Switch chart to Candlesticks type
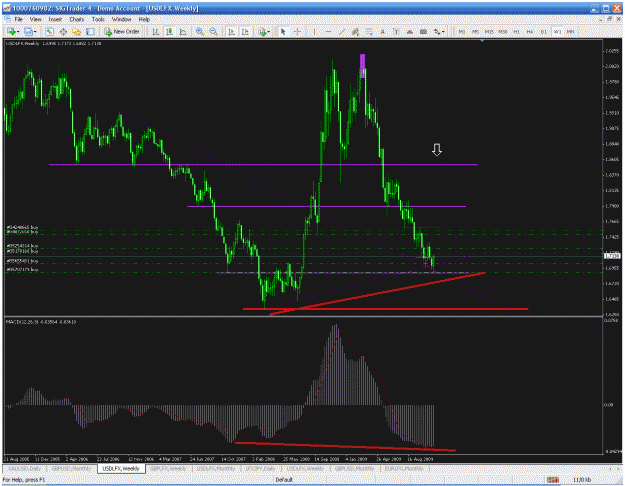This screenshot has height=486, width=625. coord(169,31)
